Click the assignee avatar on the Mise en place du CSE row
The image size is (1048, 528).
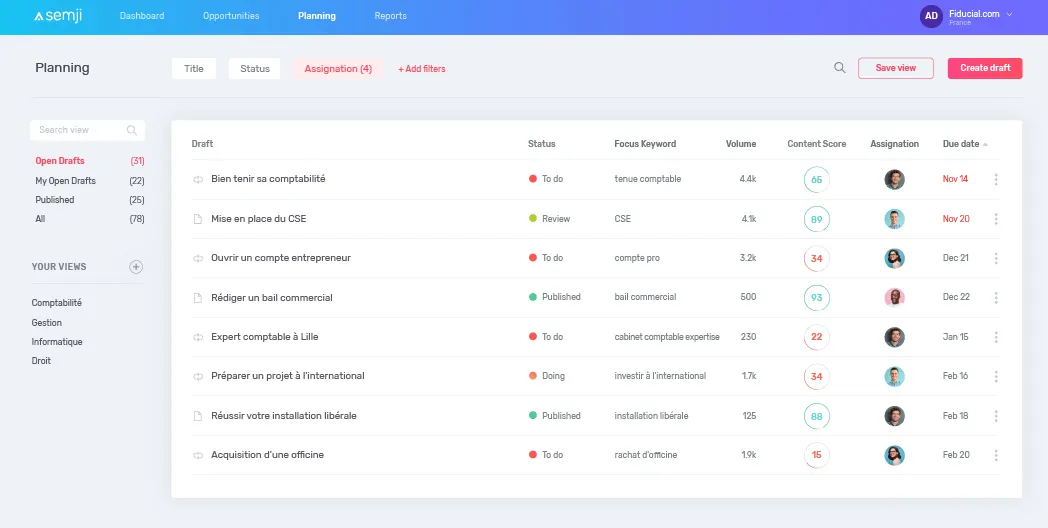pyautogui.click(x=894, y=219)
